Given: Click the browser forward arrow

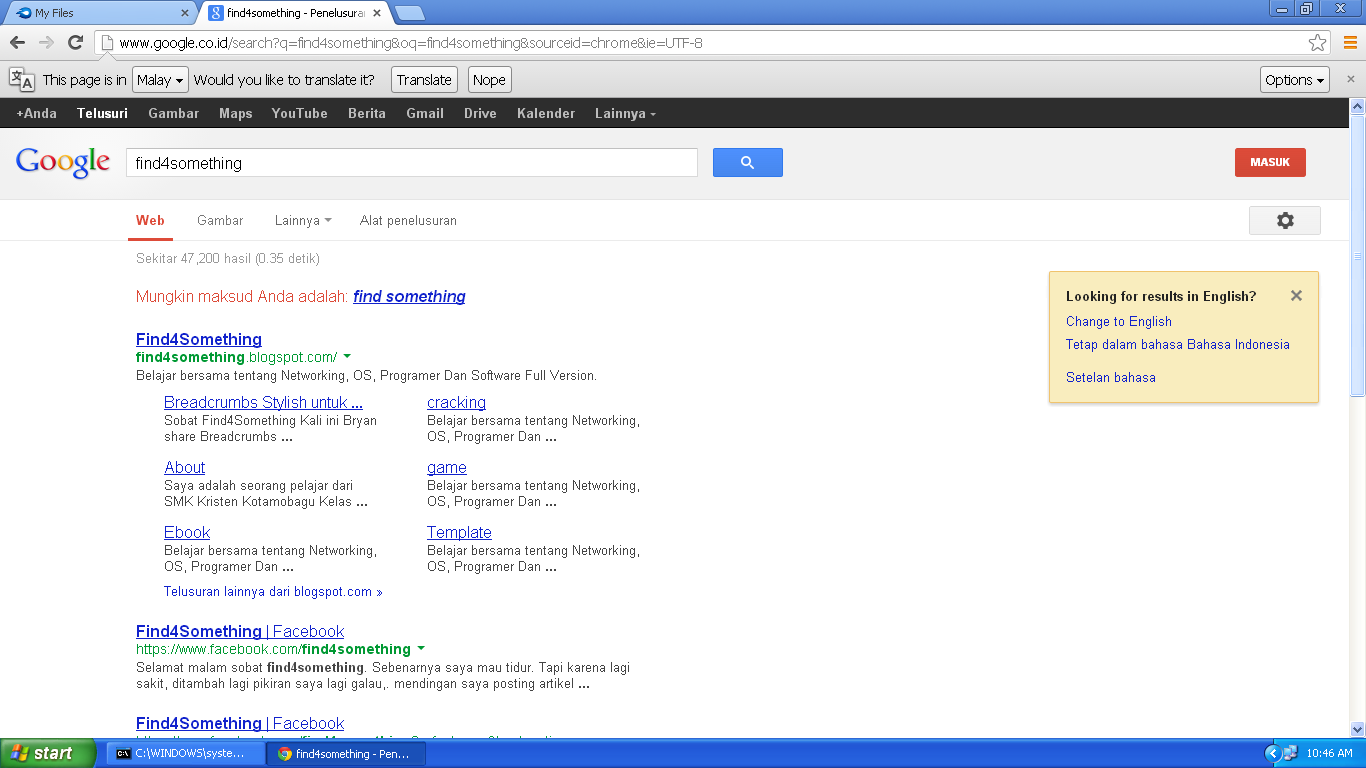Looking at the screenshot, I should tap(46, 42).
